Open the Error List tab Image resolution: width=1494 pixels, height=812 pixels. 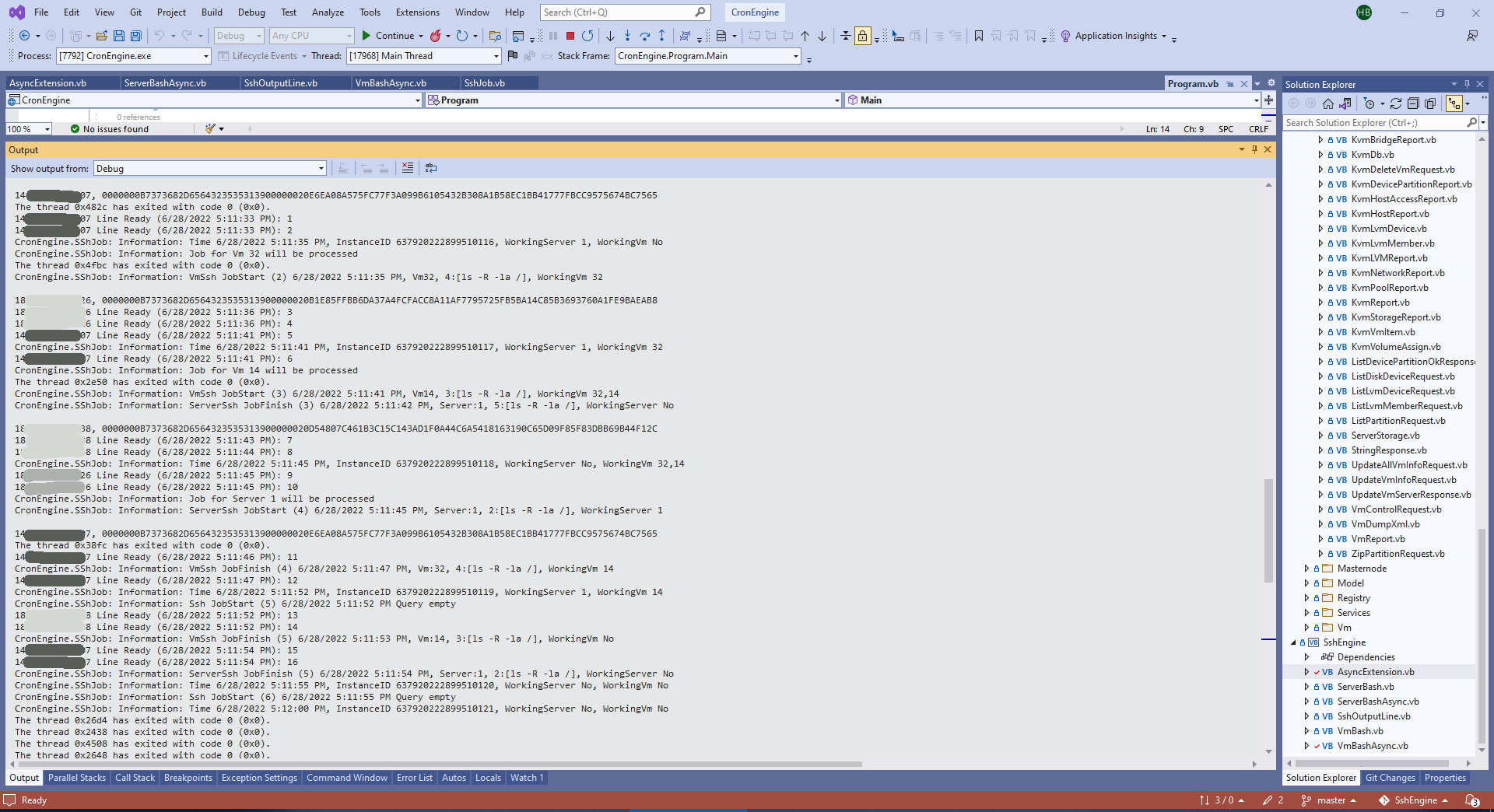pyautogui.click(x=414, y=778)
